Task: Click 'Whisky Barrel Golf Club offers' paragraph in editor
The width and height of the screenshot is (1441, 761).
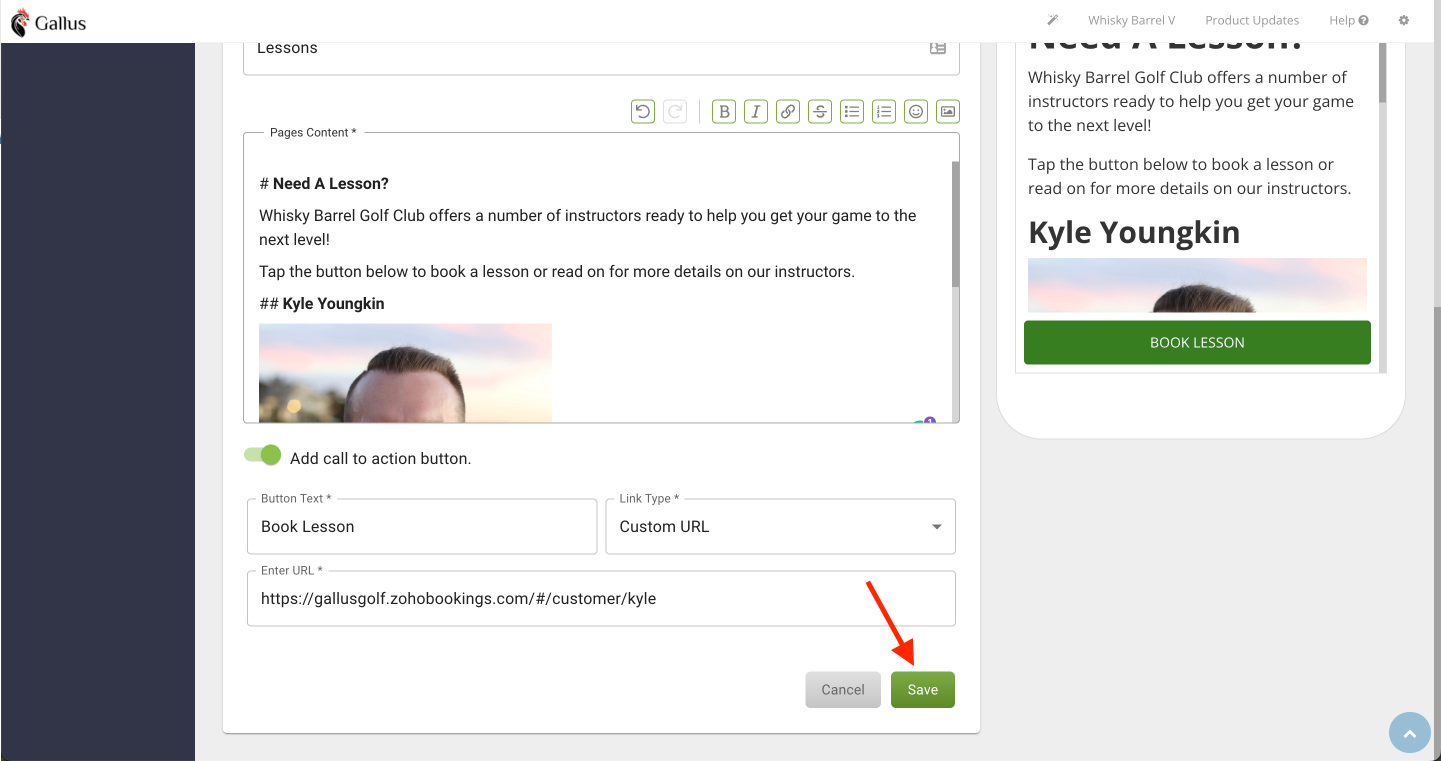Action: point(588,228)
